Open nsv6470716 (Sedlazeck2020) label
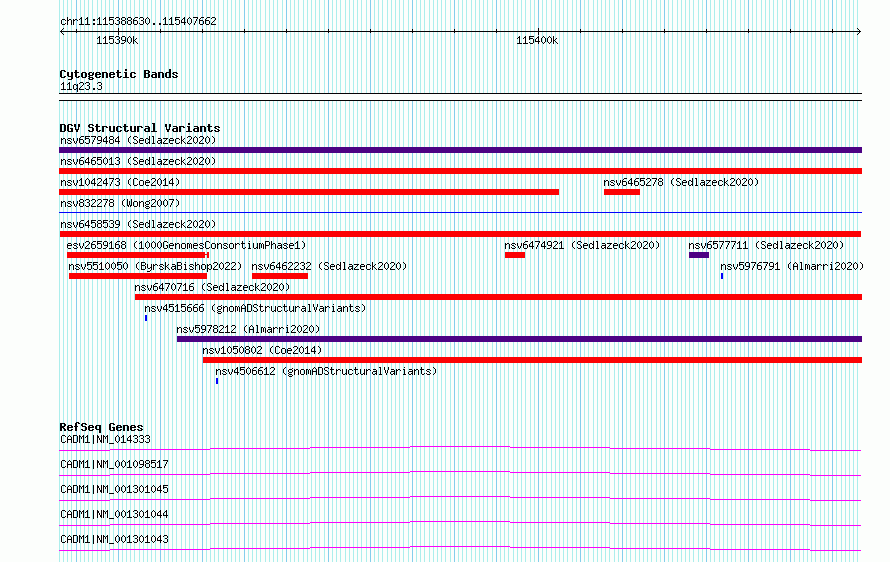Viewport: 890px width, 562px height. click(212, 287)
